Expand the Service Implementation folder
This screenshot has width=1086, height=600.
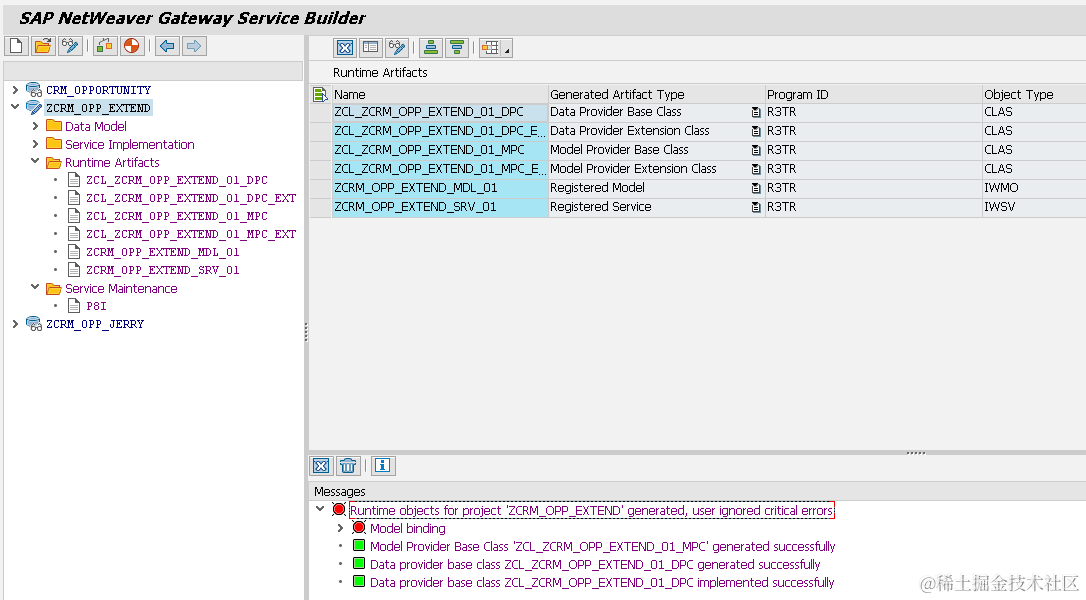35,144
